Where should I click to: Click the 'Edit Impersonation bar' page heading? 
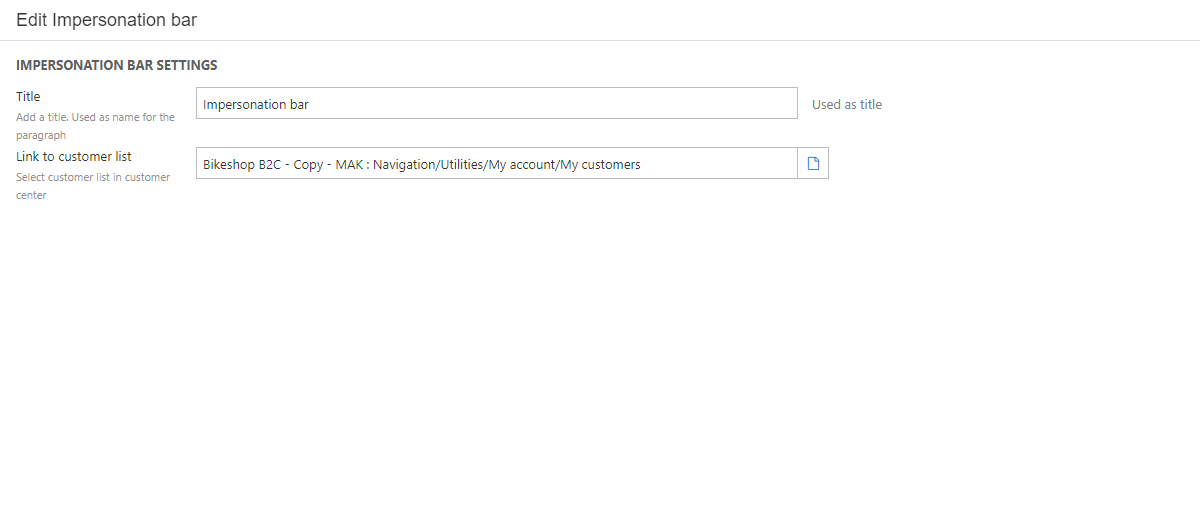coord(106,20)
